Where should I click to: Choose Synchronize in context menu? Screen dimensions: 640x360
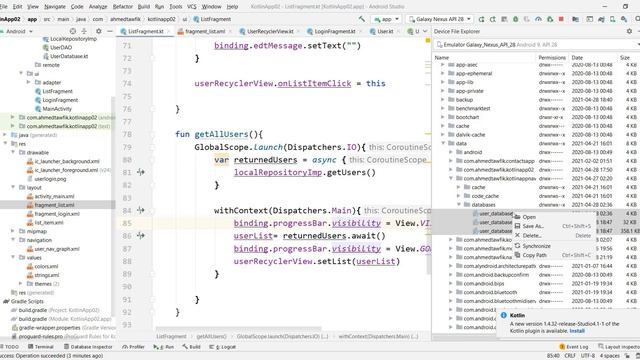coord(553,246)
